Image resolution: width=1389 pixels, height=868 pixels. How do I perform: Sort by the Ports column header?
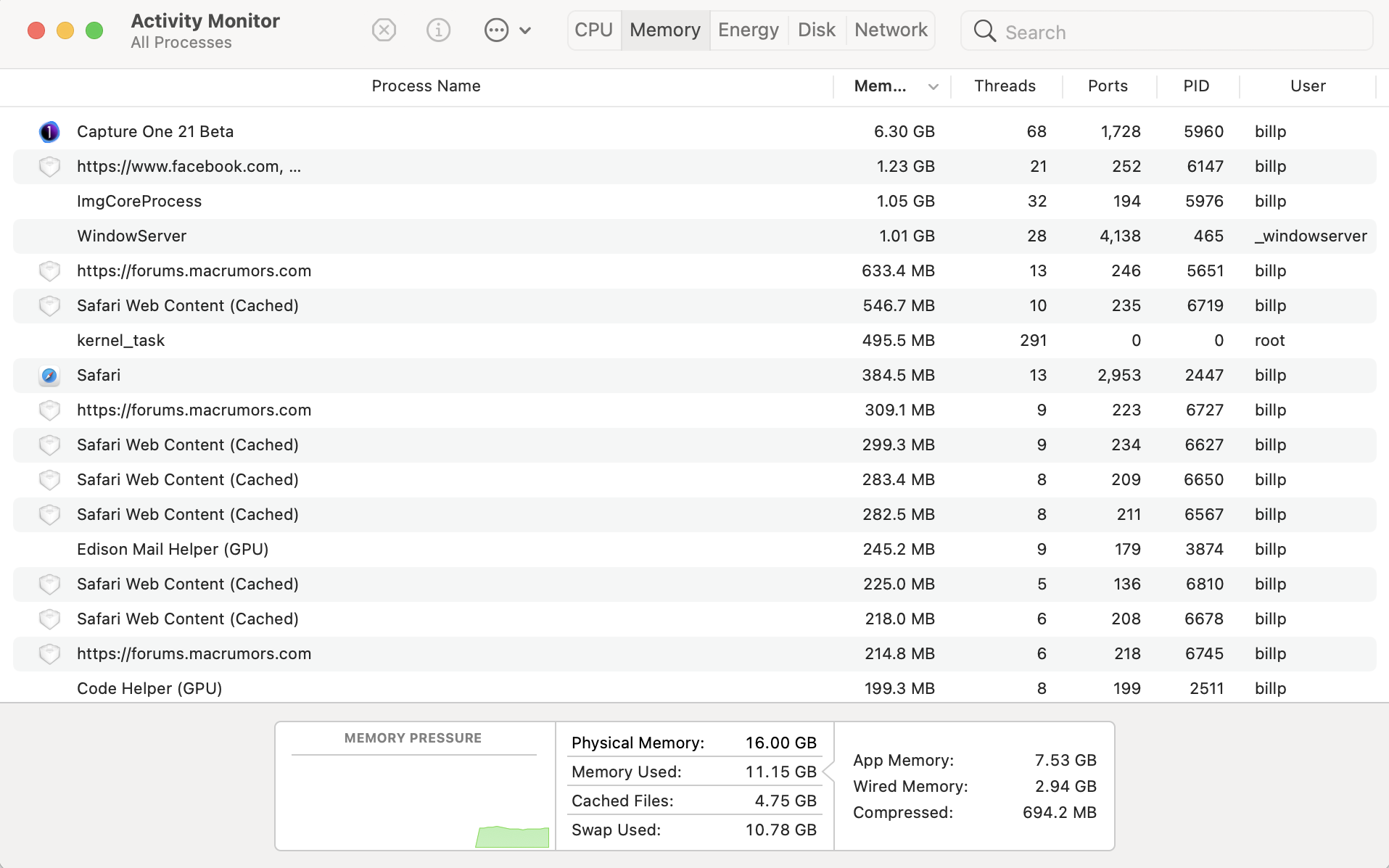point(1108,86)
